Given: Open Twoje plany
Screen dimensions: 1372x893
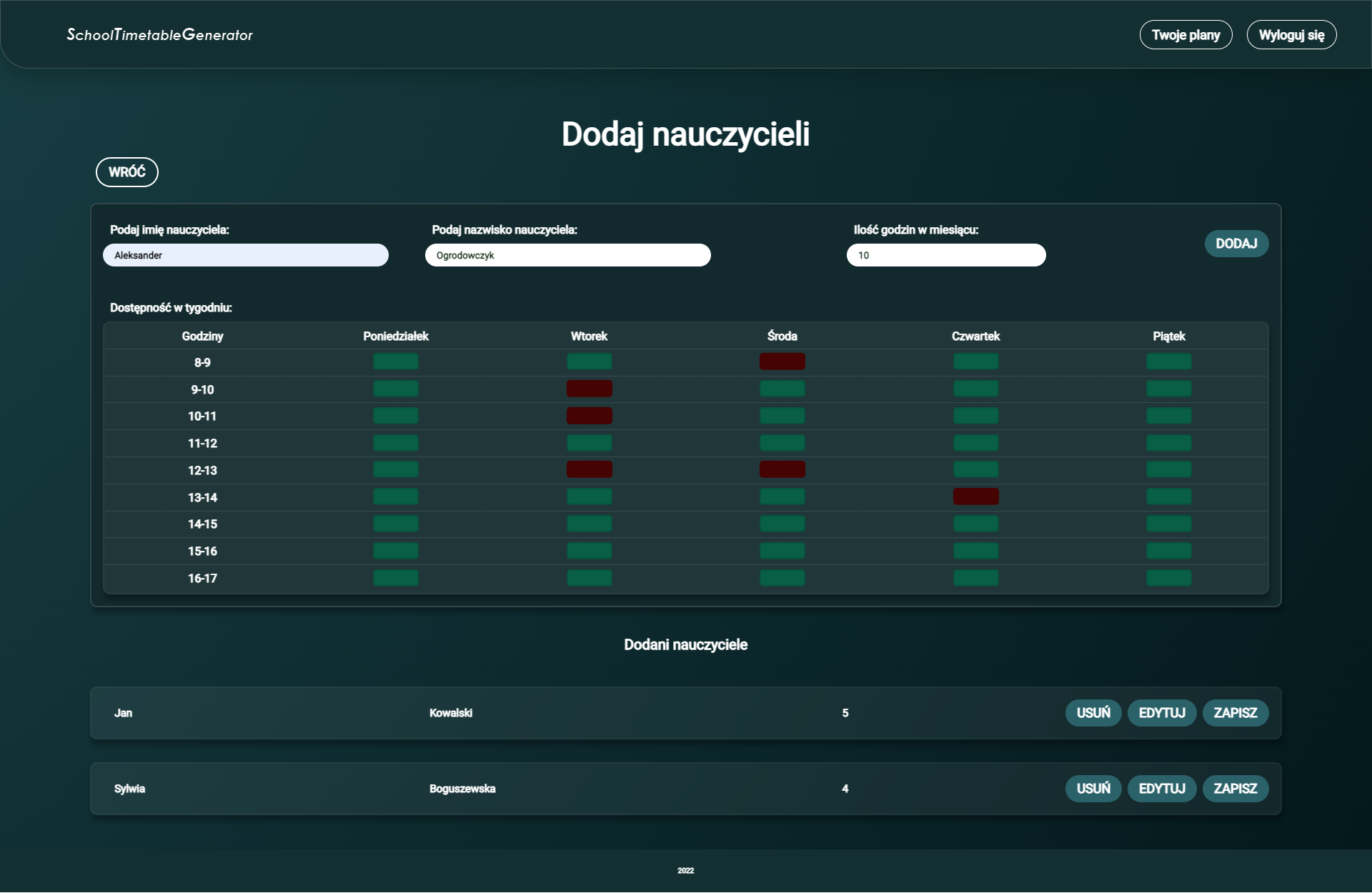Looking at the screenshot, I should tap(1185, 34).
